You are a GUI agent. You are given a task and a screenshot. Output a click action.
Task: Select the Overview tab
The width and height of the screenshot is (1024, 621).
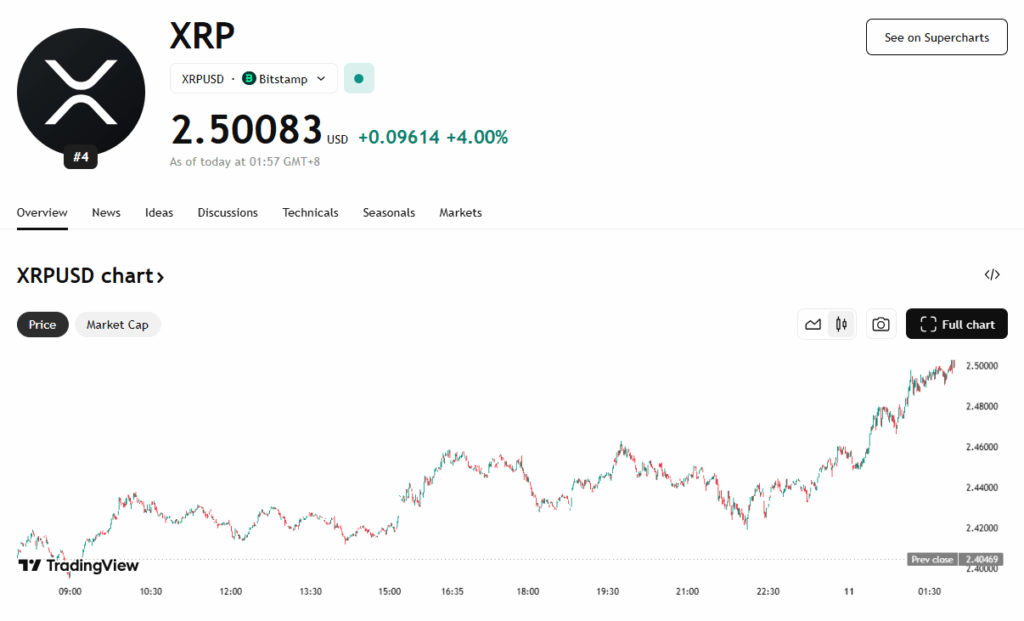(x=42, y=213)
